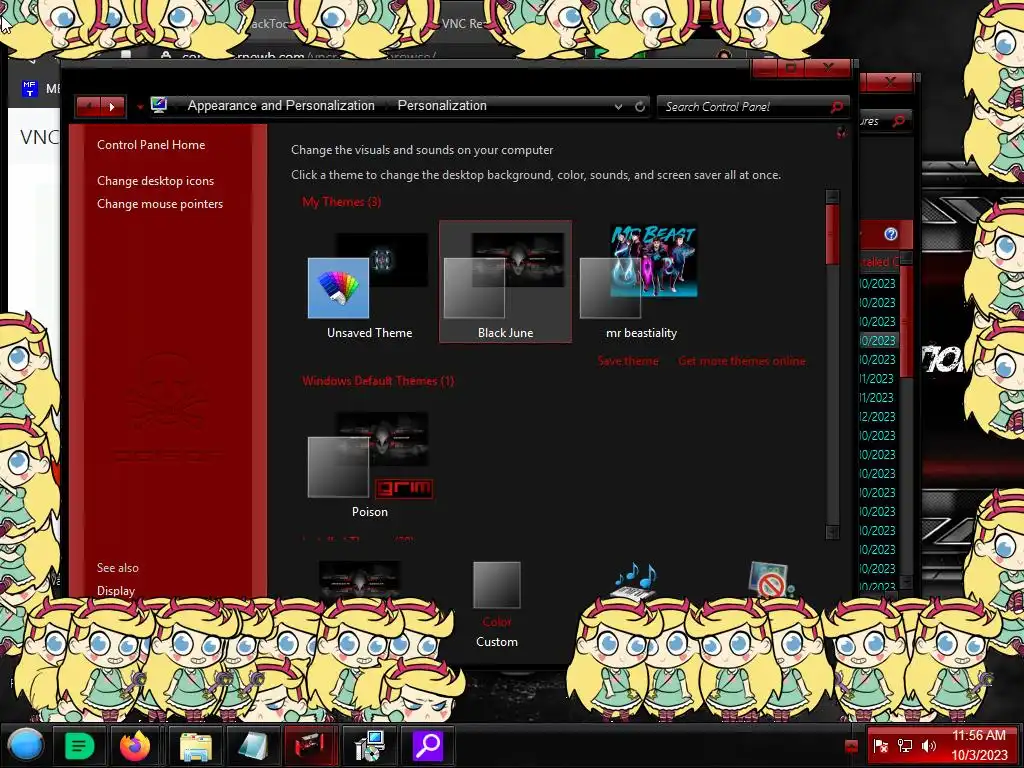Click the blue help icon in background window

click(x=891, y=234)
